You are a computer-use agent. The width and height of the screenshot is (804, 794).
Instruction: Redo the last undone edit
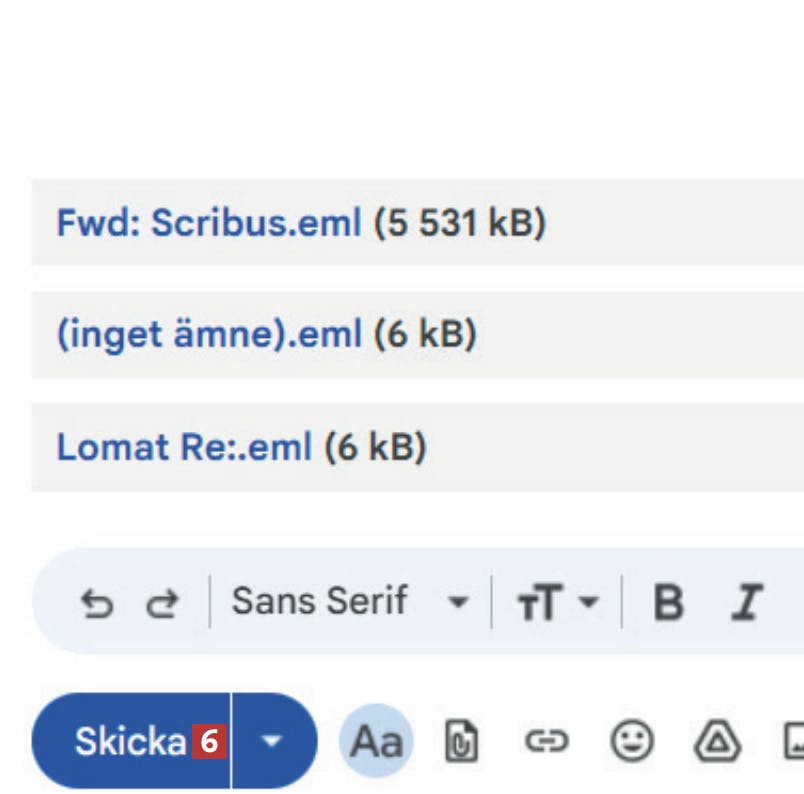coord(160,603)
